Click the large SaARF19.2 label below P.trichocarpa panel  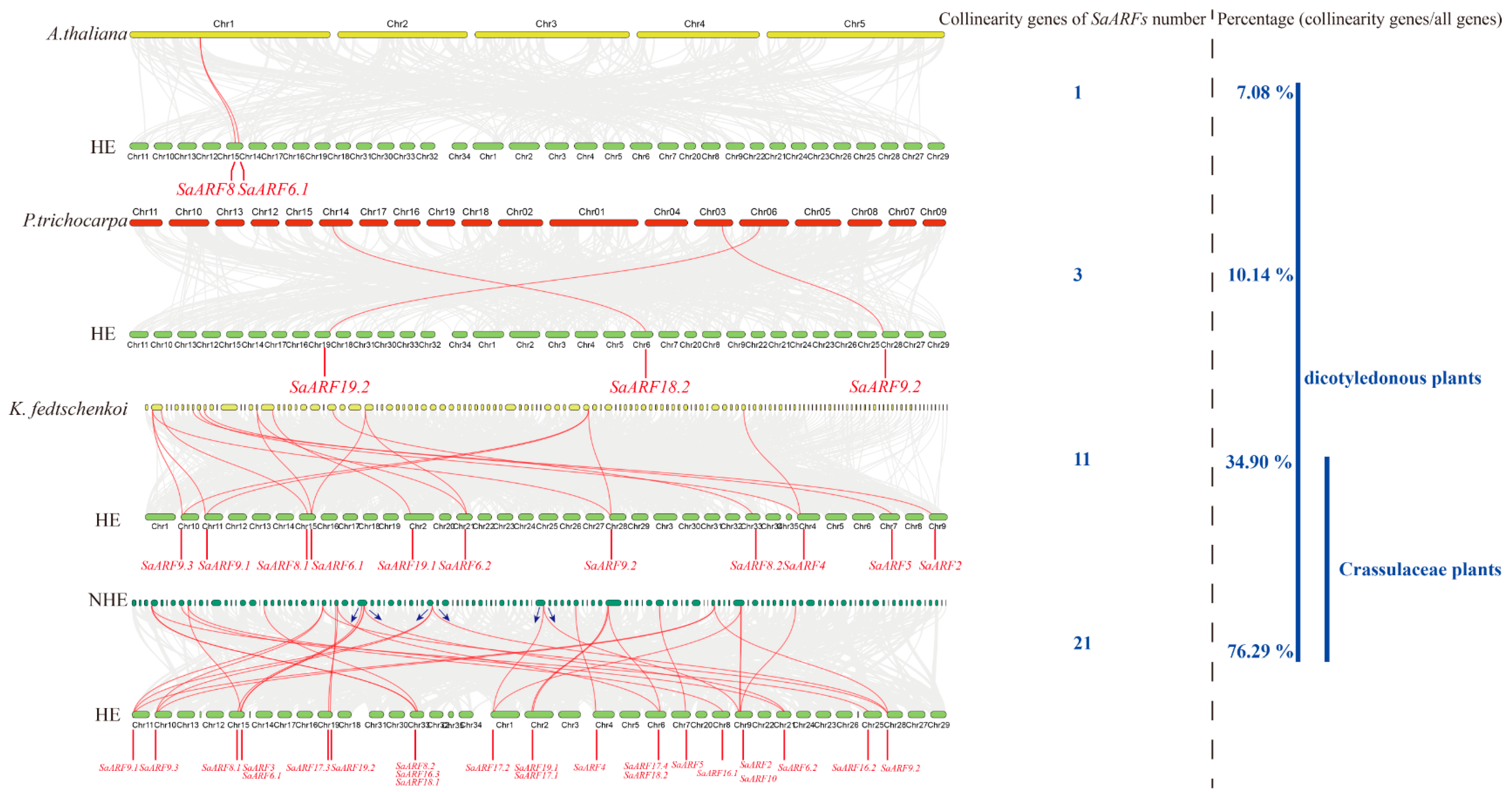[x=329, y=387]
